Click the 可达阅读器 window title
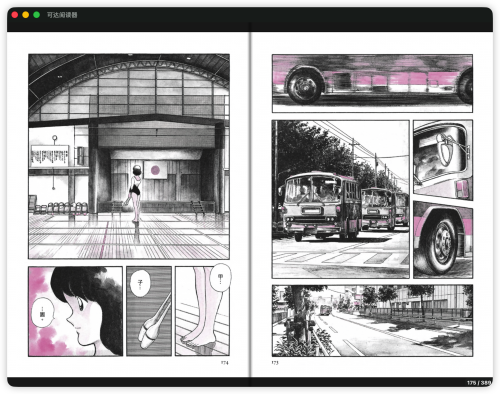Screen dimensions: 500x394 pos(62,15)
